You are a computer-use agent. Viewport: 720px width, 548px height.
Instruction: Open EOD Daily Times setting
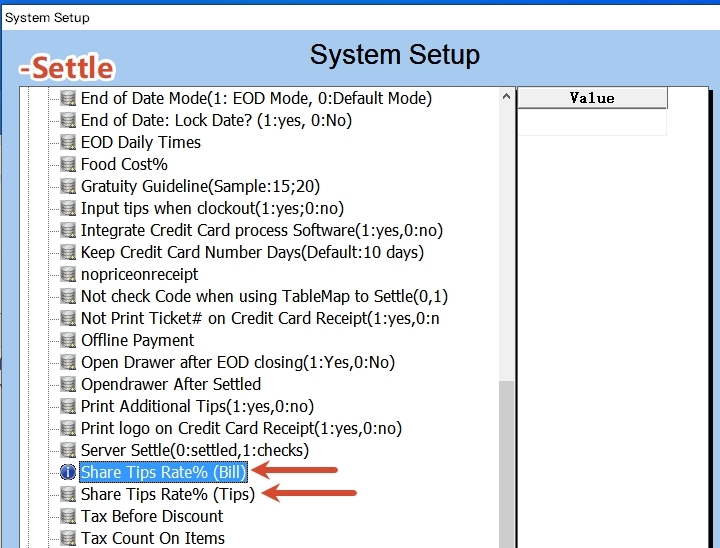click(141, 142)
